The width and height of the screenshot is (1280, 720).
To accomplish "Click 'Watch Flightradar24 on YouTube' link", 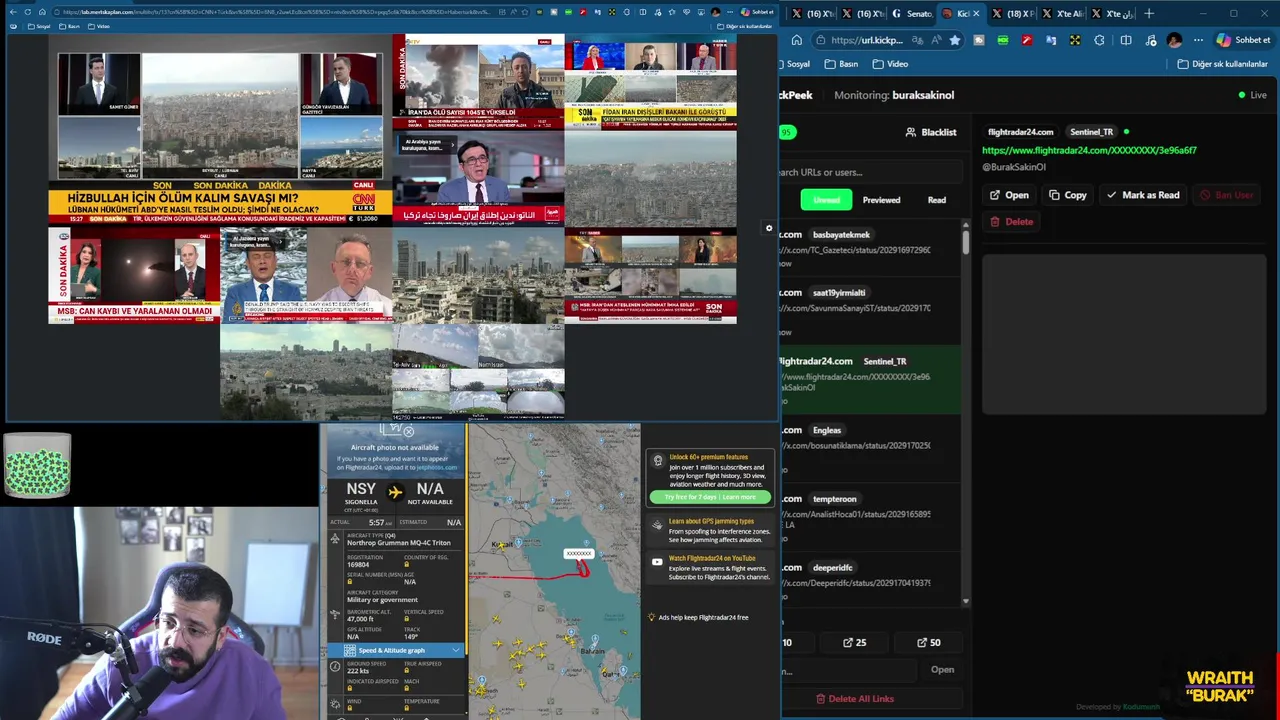I will pos(712,558).
